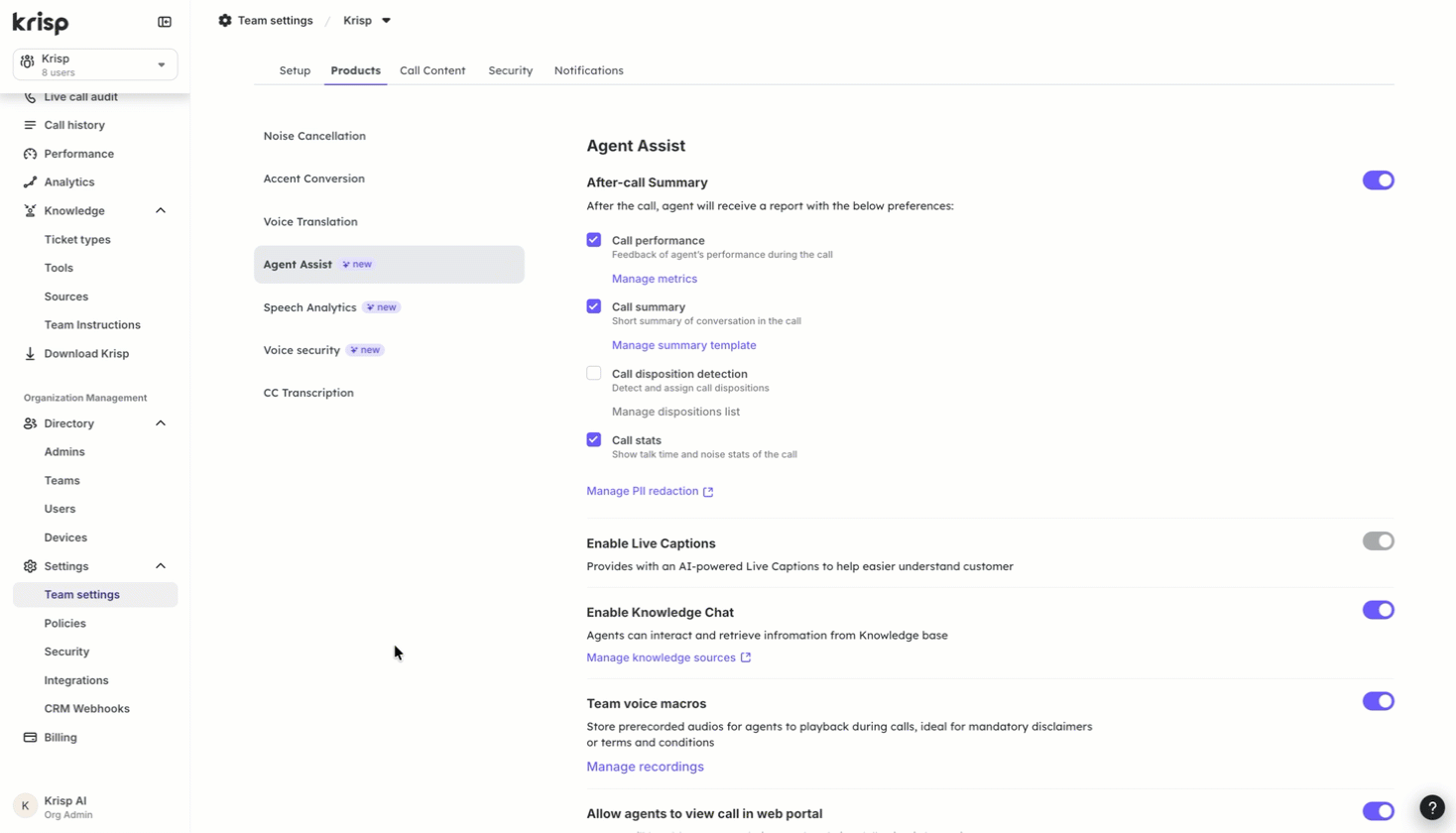Screen dimensions: 1456x833
Task: Select Voice Translation product
Action: tap(389, 222)
